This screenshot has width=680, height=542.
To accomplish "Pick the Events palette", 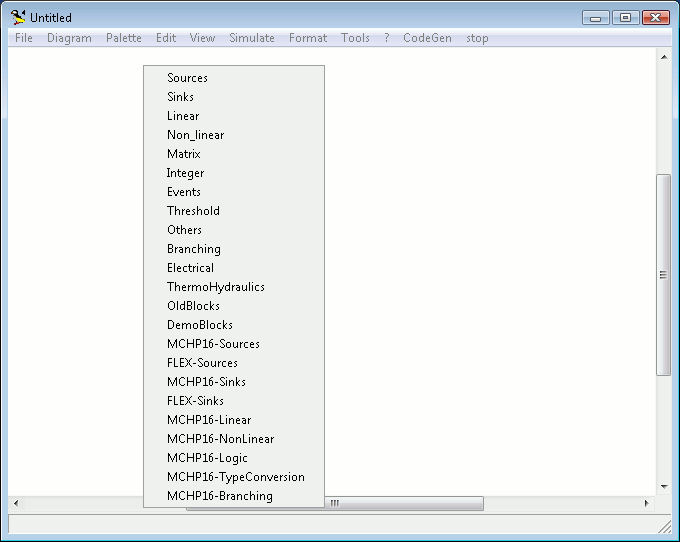I will click(234, 192).
